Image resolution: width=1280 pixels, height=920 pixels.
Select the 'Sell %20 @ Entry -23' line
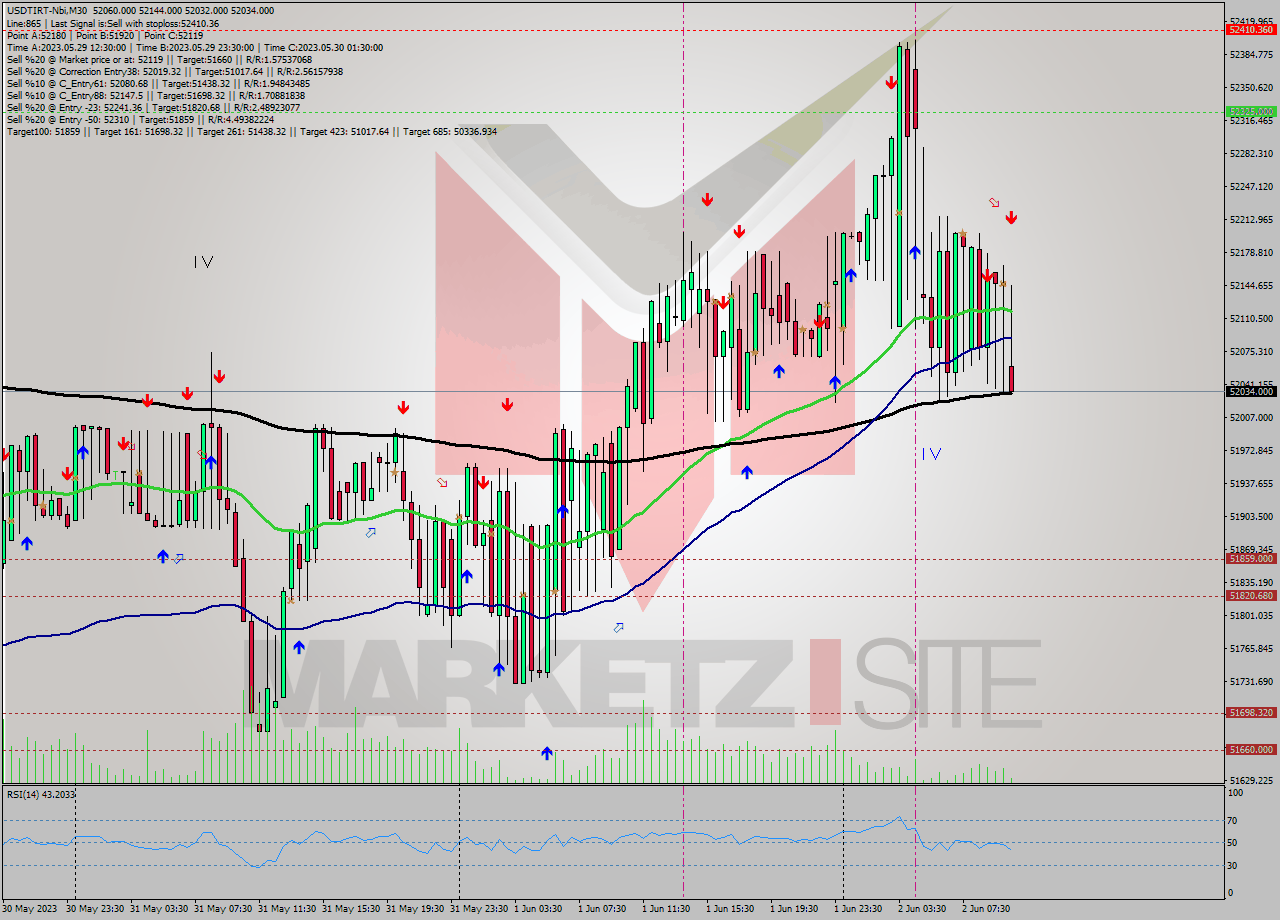point(154,107)
